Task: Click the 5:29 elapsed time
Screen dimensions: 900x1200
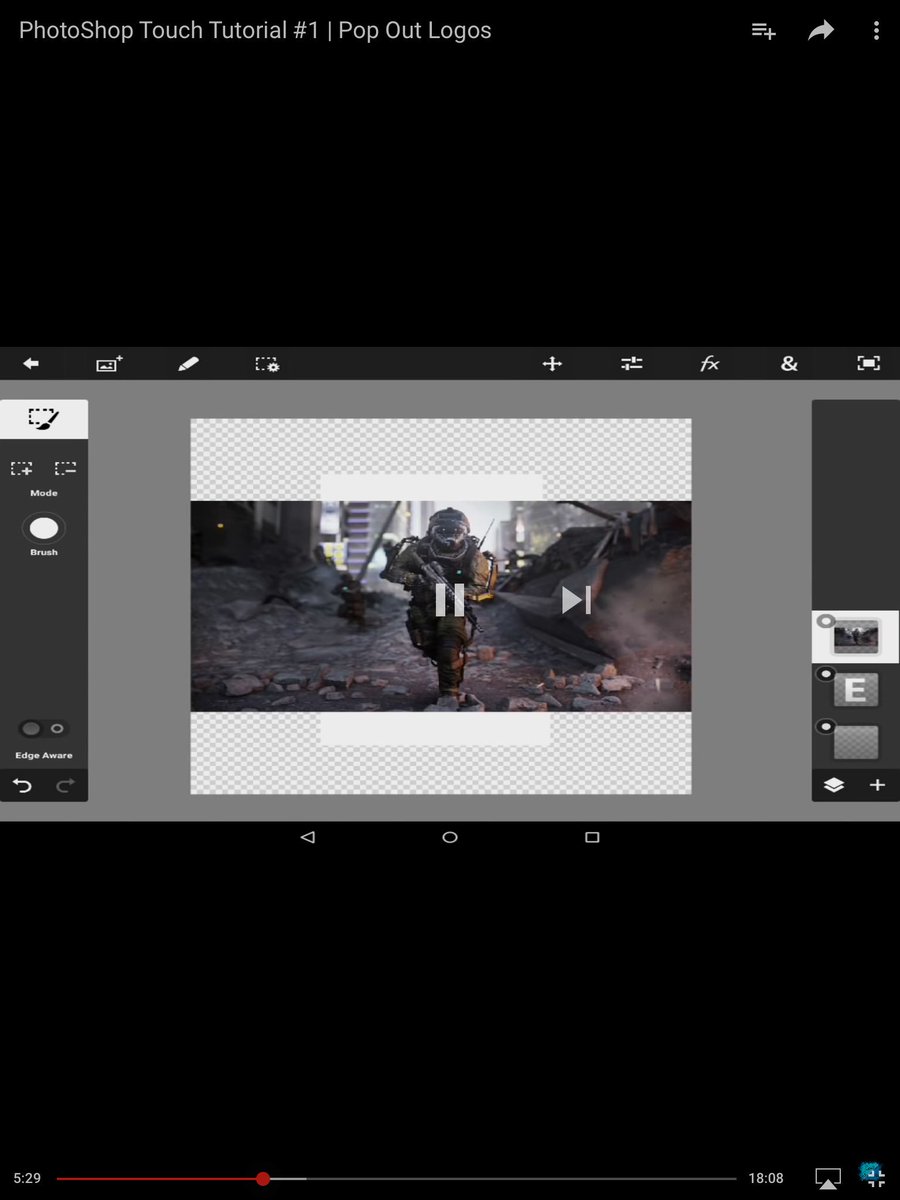Action: point(27,1179)
